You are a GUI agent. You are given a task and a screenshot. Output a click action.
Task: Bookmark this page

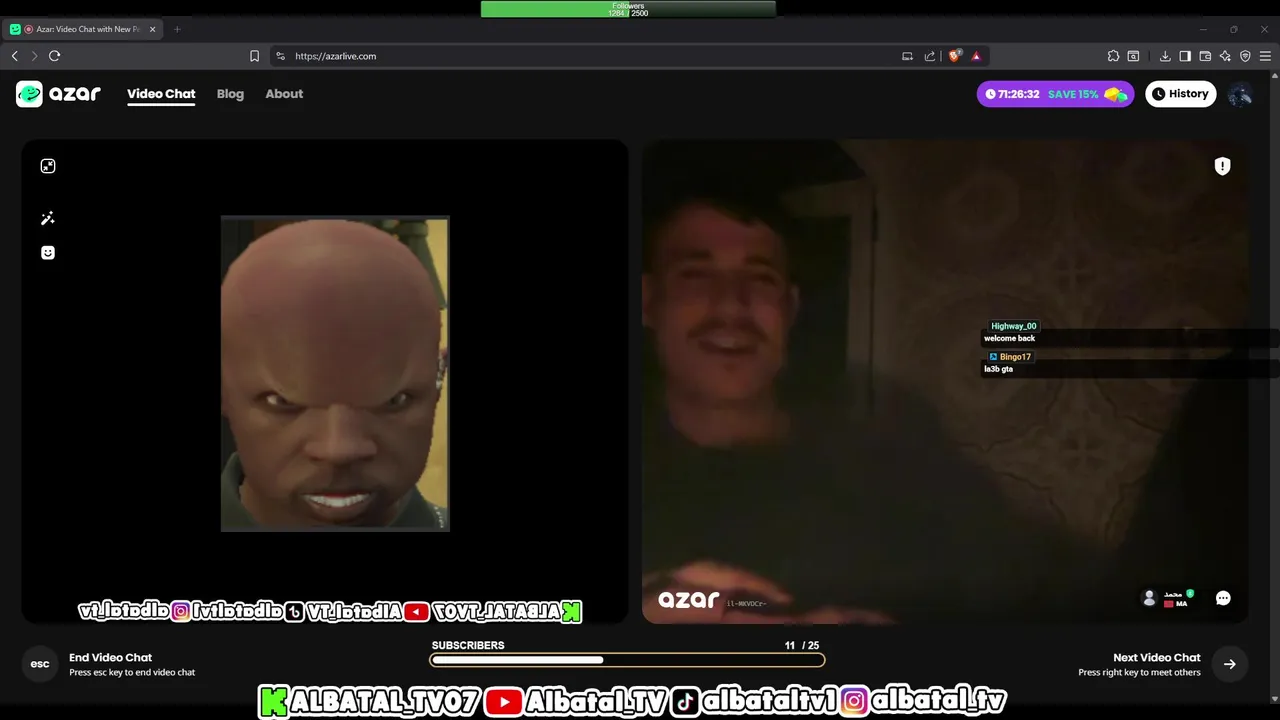[x=254, y=56]
